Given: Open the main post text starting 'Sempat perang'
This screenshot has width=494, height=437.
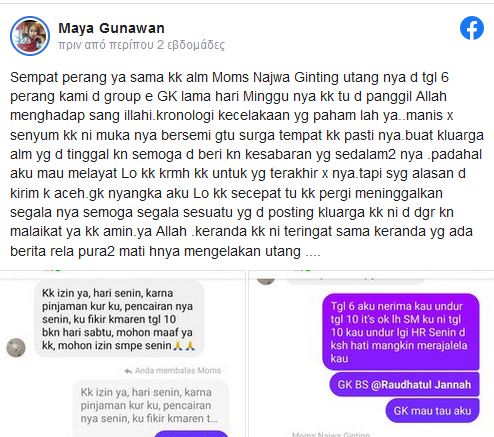Looking at the screenshot, I should coord(246,164).
